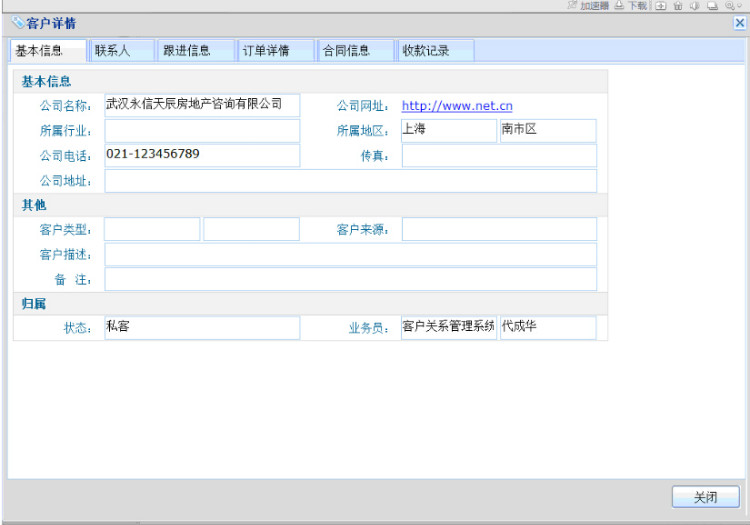Open the 联系人 tab

tap(122, 51)
